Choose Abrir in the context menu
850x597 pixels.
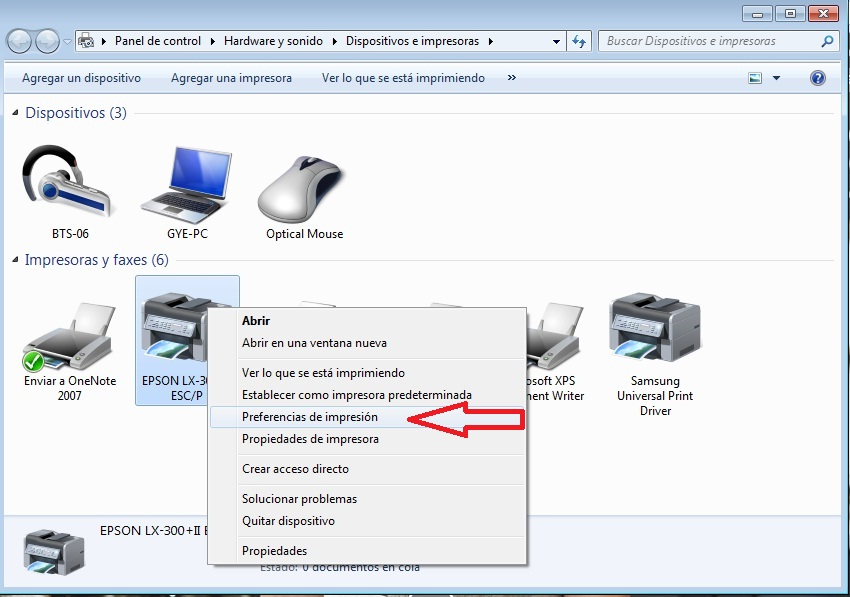point(367,320)
